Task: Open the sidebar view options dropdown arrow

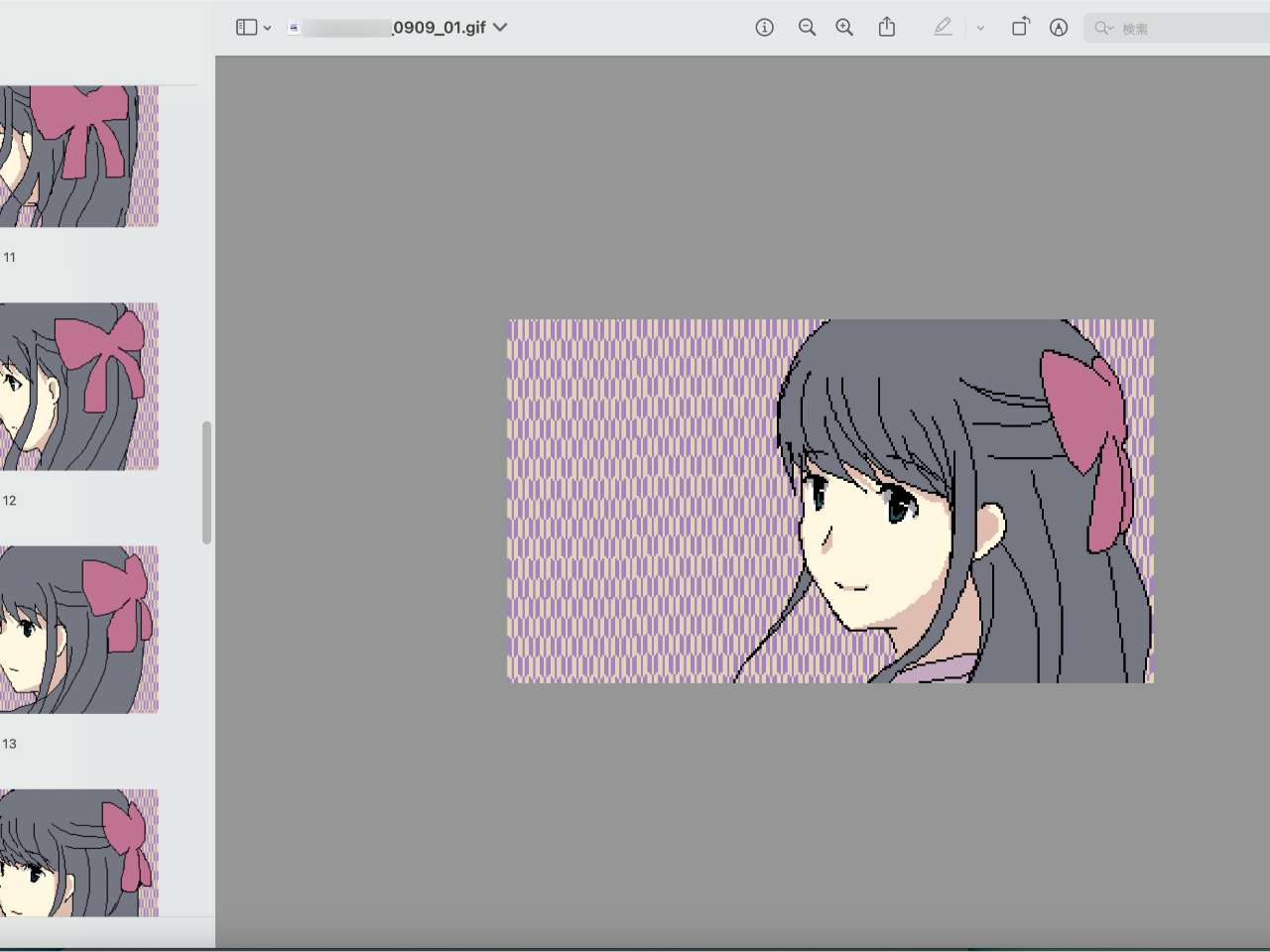Action: (x=267, y=28)
